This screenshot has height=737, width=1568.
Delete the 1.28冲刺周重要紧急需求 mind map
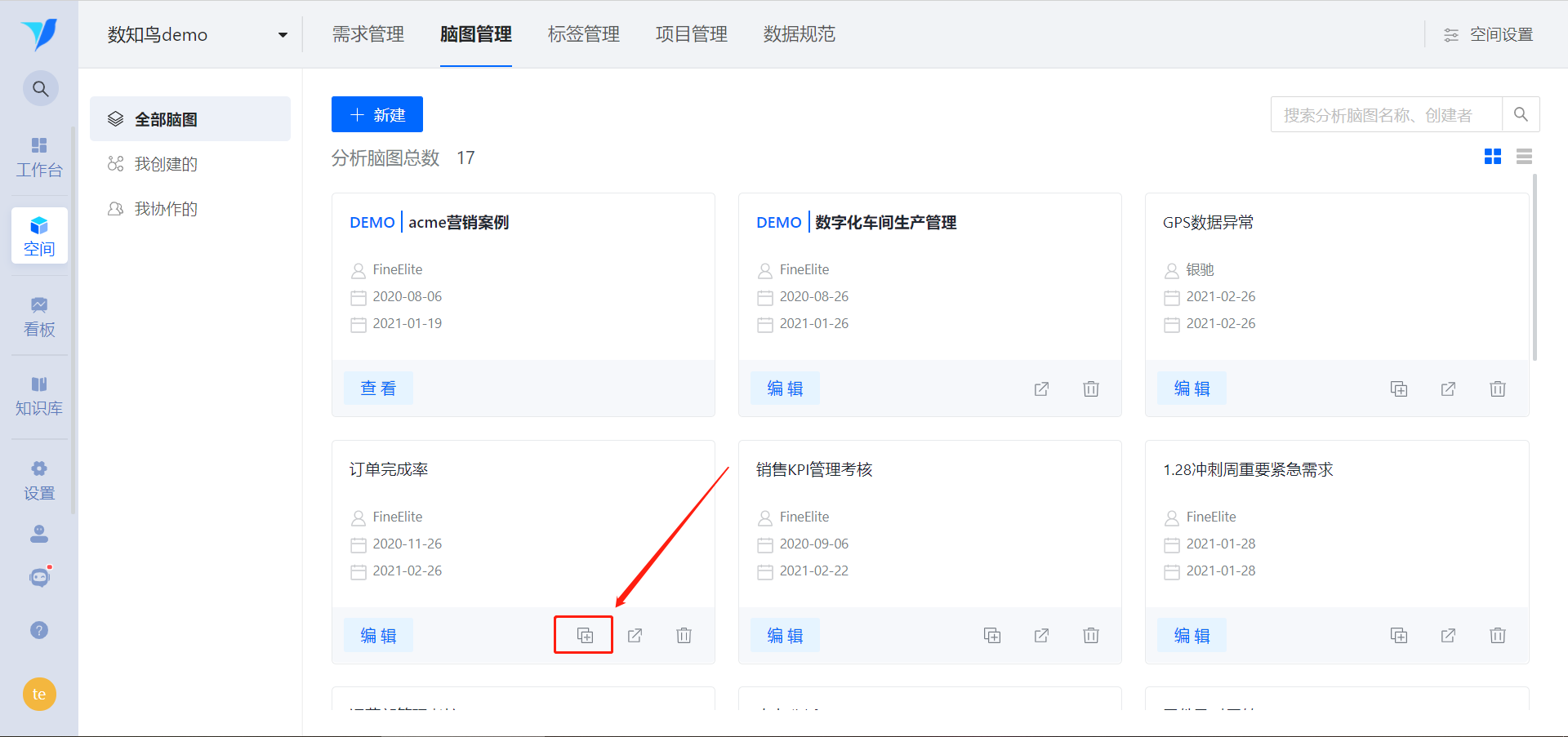[1498, 635]
